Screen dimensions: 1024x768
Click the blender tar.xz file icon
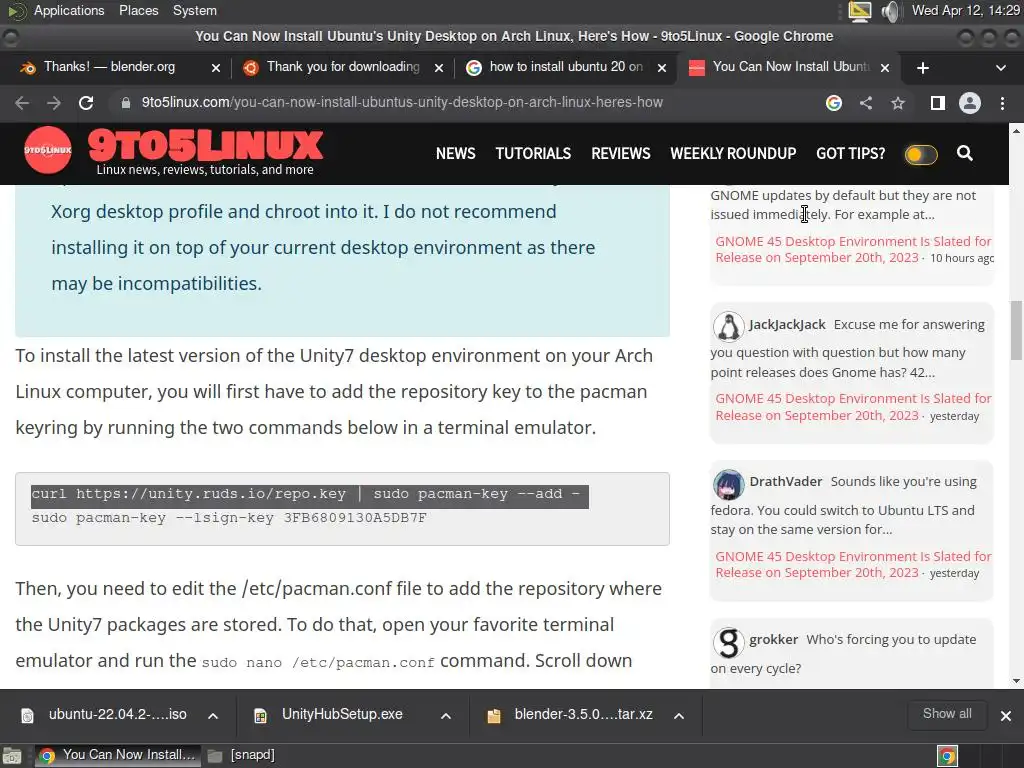[x=494, y=716]
